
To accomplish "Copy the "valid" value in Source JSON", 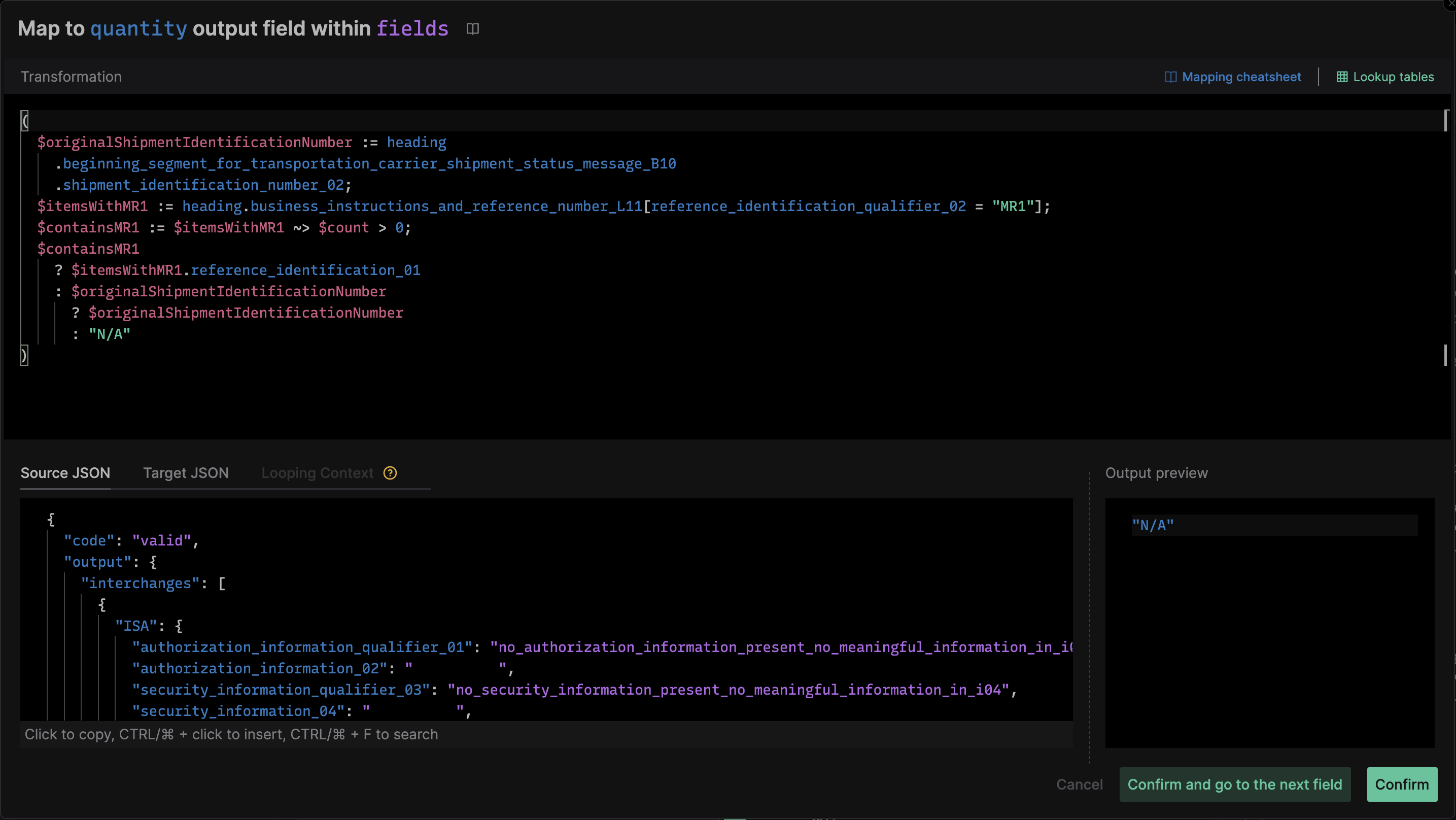I will (161, 540).
